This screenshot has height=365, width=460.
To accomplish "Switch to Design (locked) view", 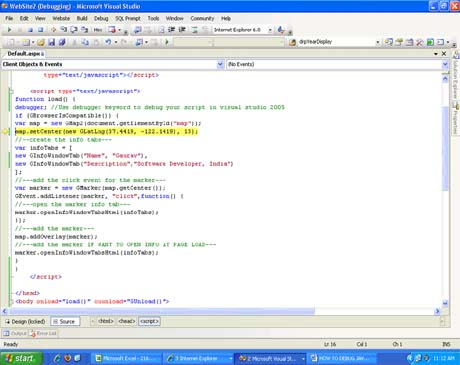I will (x=25, y=322).
